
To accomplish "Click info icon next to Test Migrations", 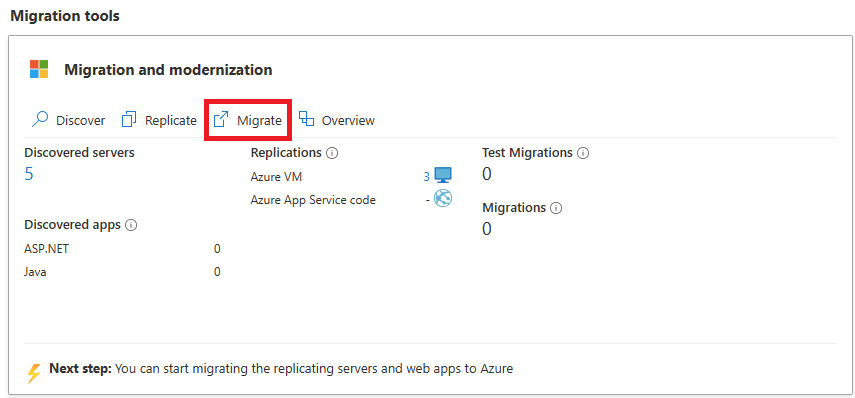I will 583,153.
